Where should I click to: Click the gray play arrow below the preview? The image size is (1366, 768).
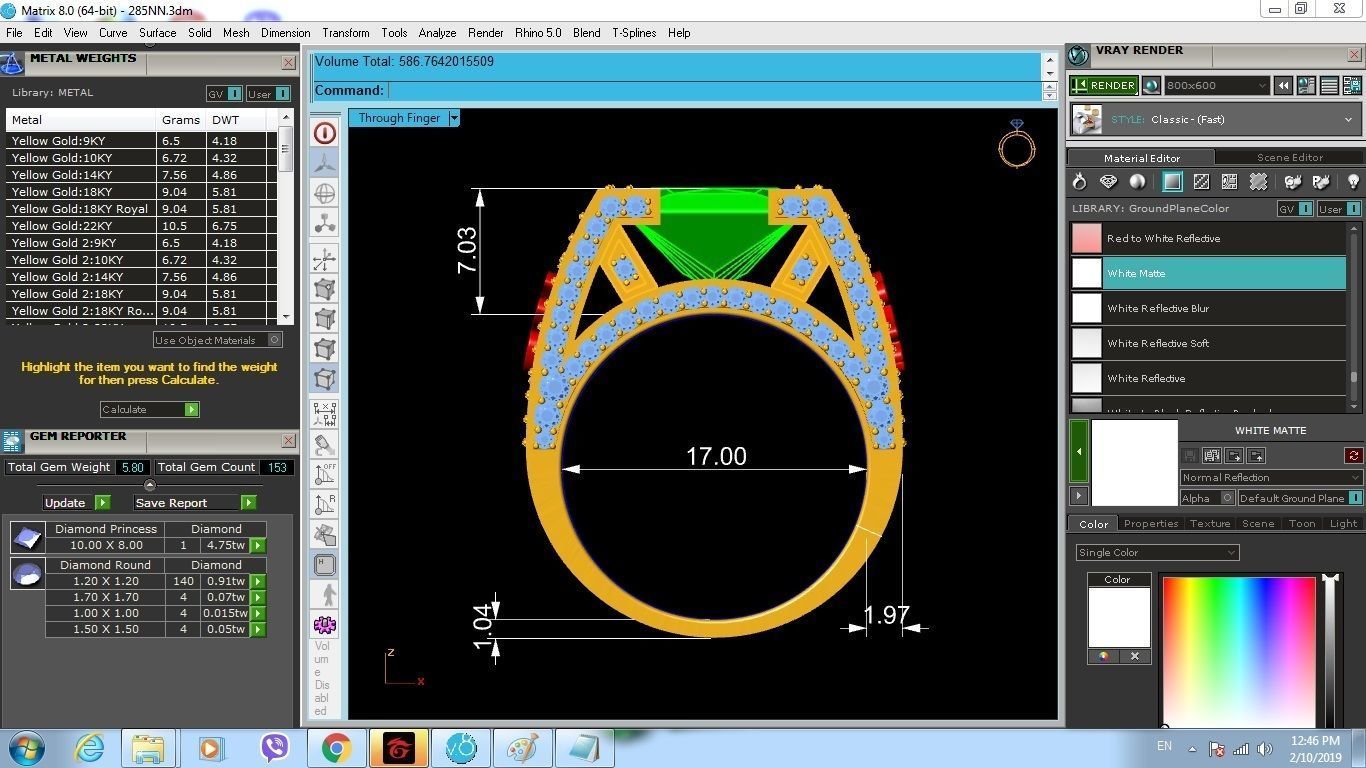[1079, 496]
